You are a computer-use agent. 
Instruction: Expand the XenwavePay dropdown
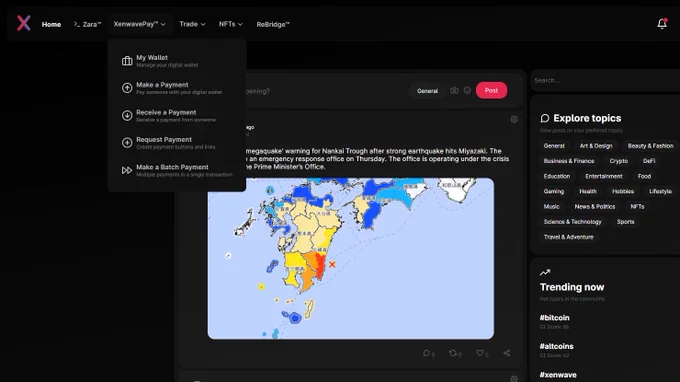point(139,24)
